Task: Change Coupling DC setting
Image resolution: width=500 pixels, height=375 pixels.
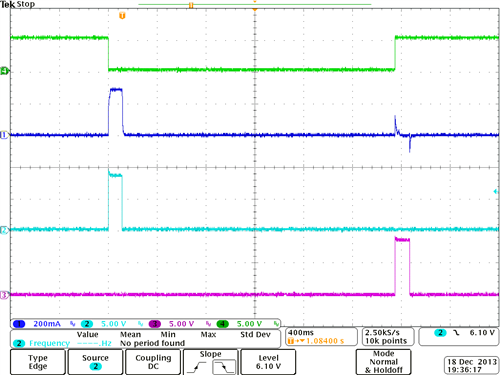Action: [153, 362]
